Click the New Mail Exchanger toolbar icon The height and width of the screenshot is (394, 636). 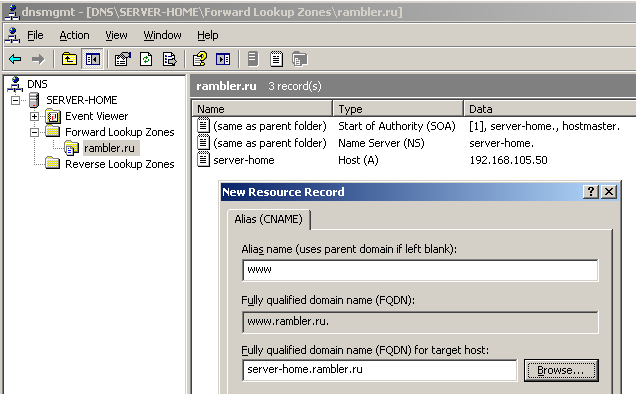coord(300,59)
